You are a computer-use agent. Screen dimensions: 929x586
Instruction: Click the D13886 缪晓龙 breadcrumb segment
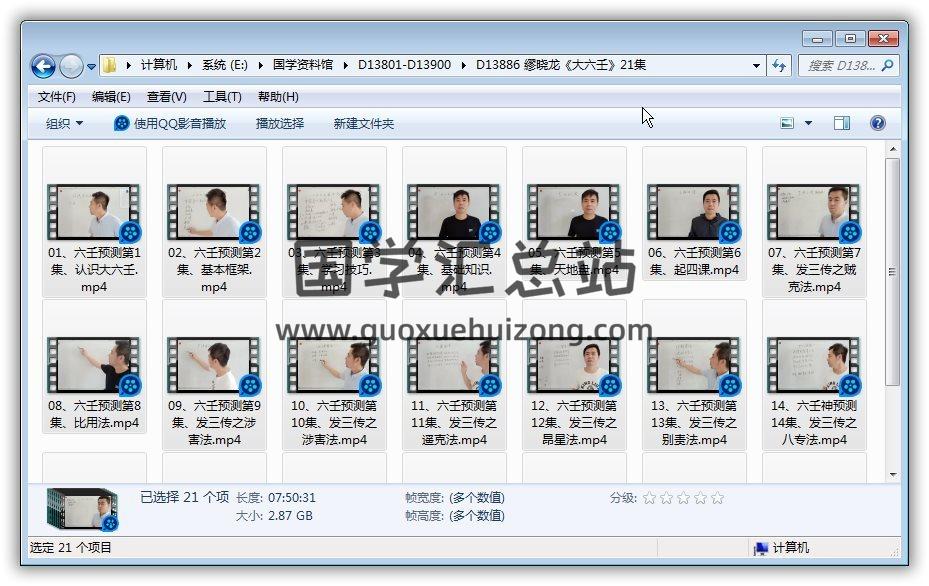[x=560, y=65]
